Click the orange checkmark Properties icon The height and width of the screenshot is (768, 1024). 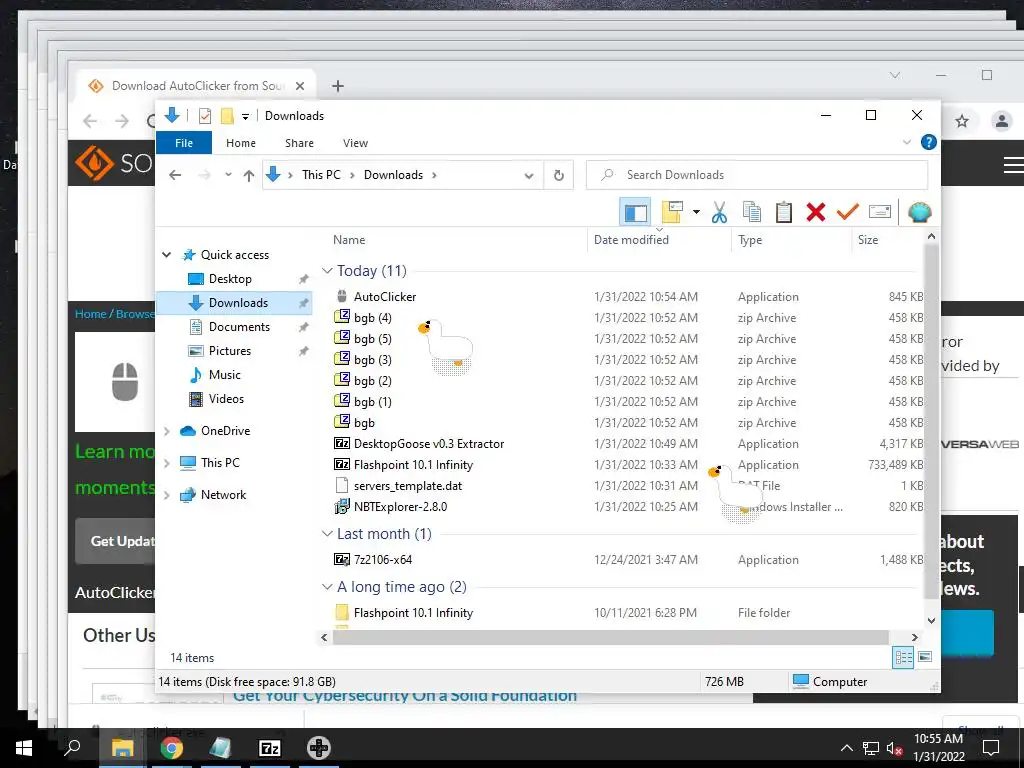click(x=847, y=212)
